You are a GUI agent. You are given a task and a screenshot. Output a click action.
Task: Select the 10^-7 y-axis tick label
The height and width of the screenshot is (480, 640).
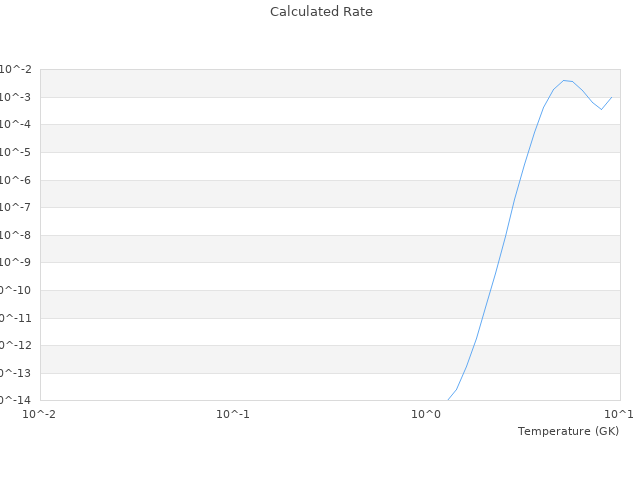15,207
